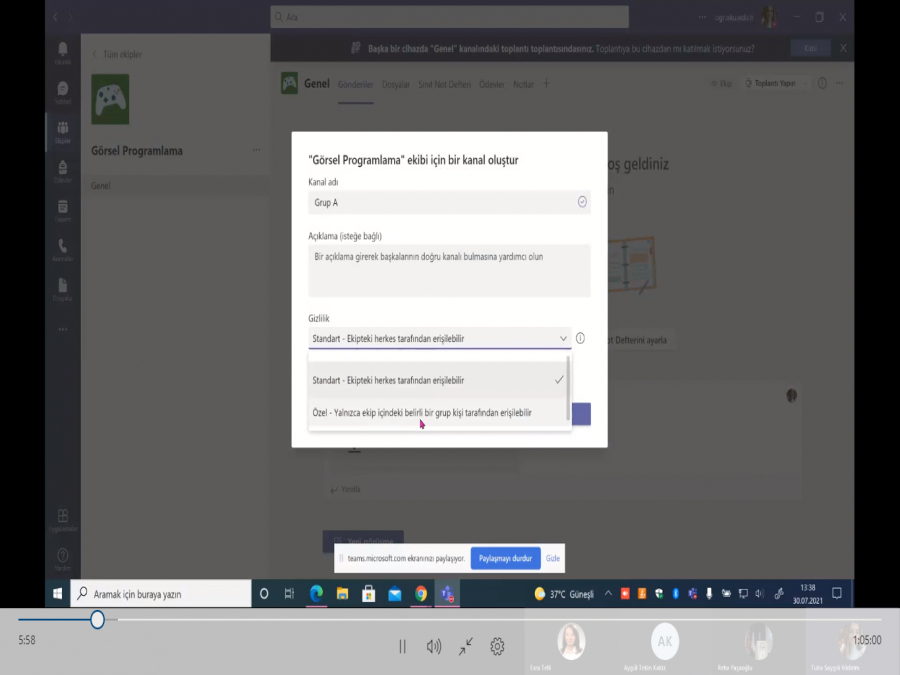
Task: Click the video progress slider handle
Action: 97,619
